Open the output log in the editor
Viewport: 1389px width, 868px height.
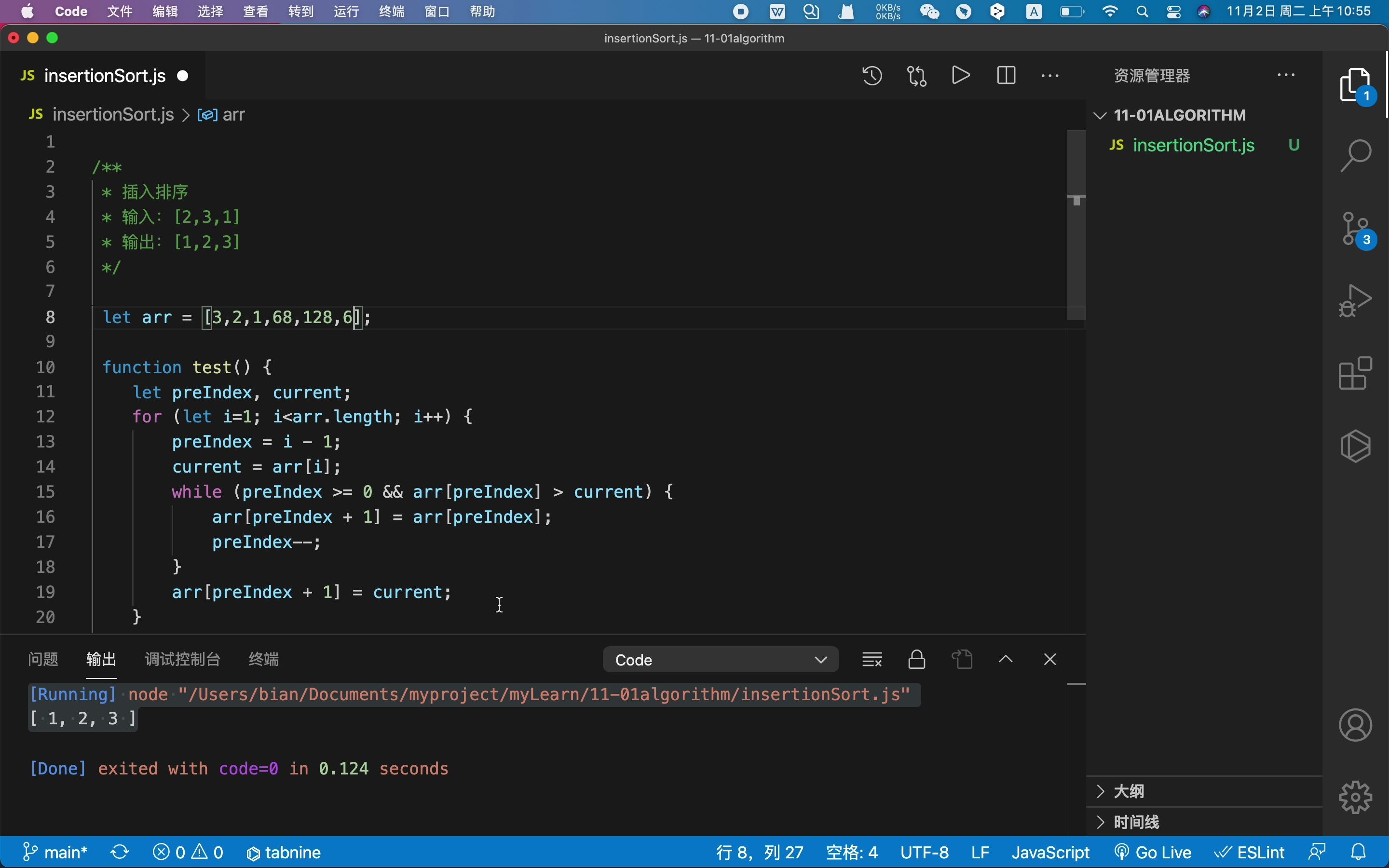pos(962,659)
